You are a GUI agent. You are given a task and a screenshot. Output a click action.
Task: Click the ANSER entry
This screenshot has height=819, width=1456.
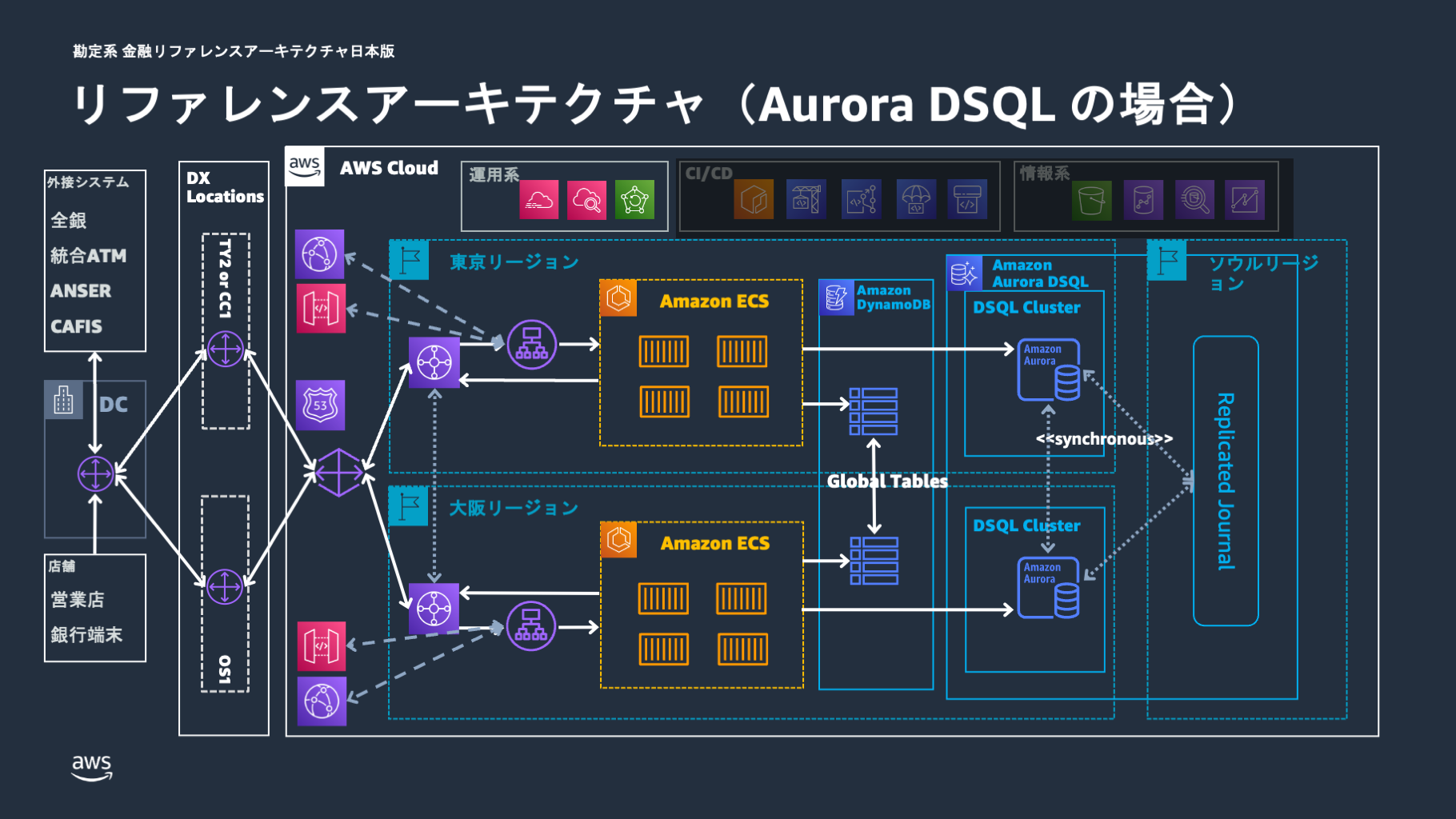click(x=81, y=291)
